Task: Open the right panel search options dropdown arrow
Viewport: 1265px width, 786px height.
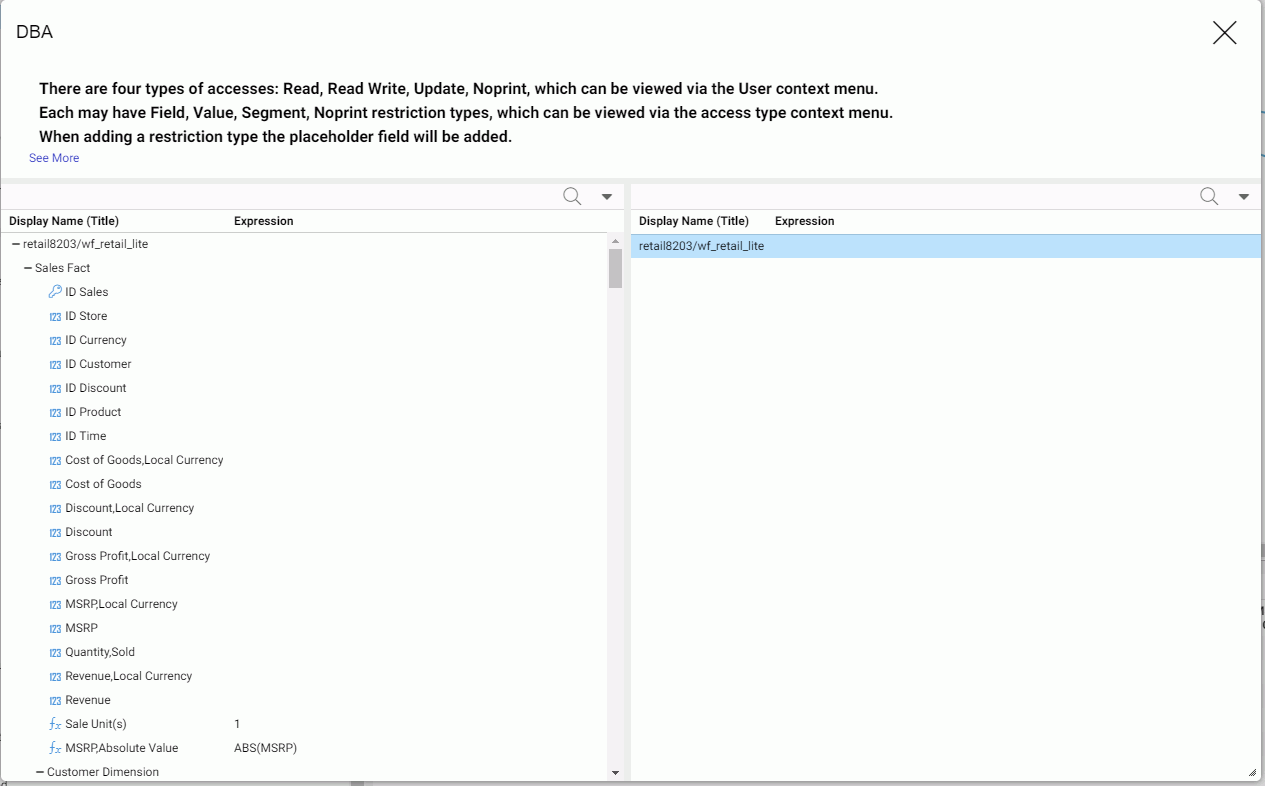Action: coord(1243,197)
